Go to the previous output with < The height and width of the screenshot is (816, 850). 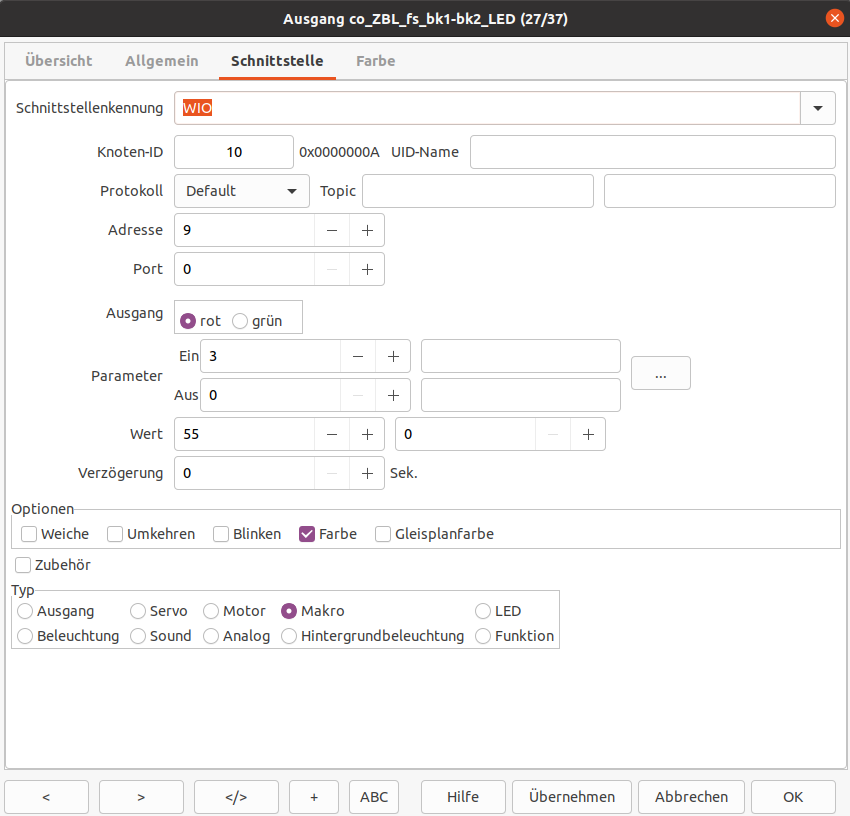46,797
